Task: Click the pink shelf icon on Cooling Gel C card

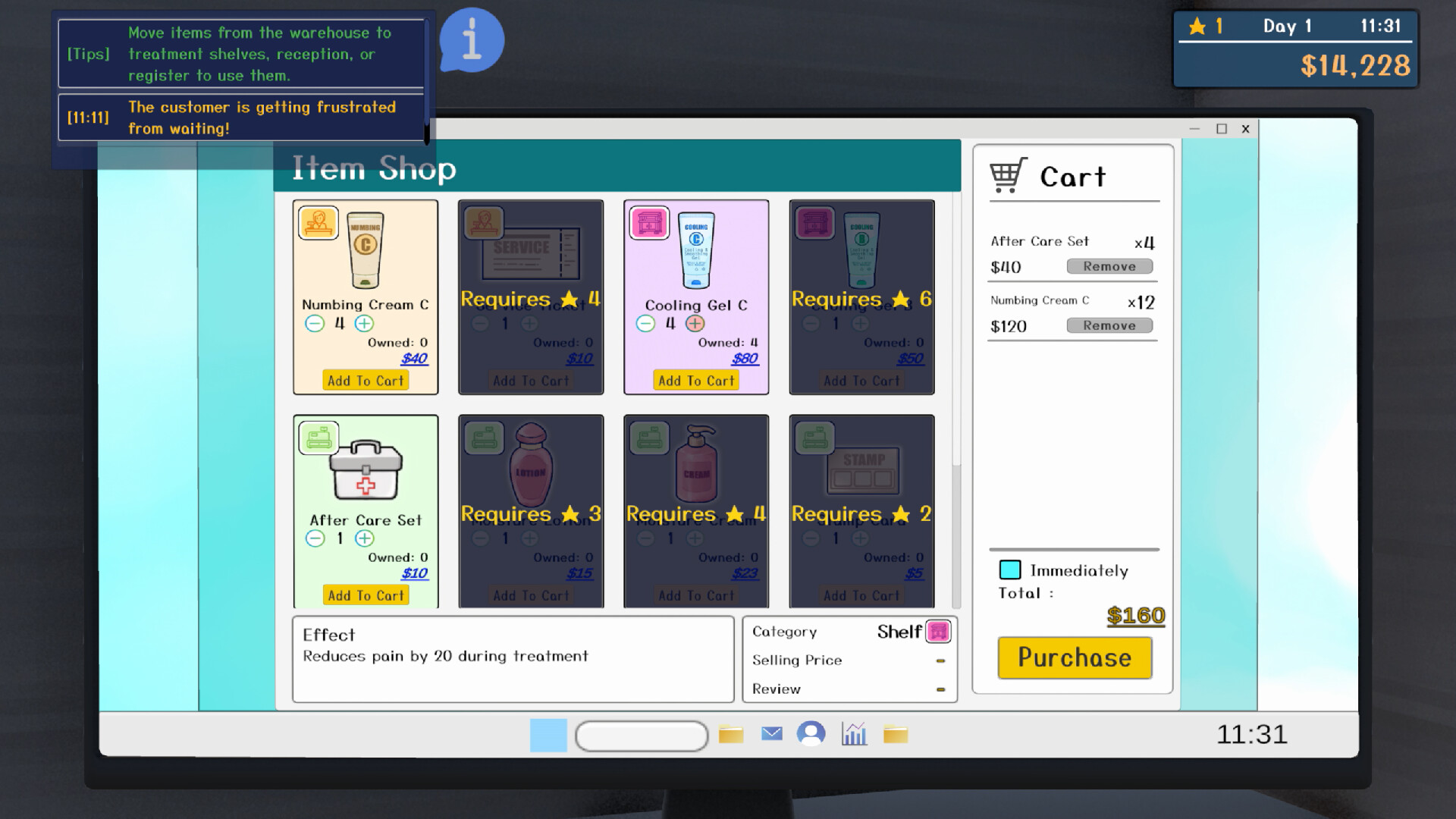Action: [x=648, y=222]
